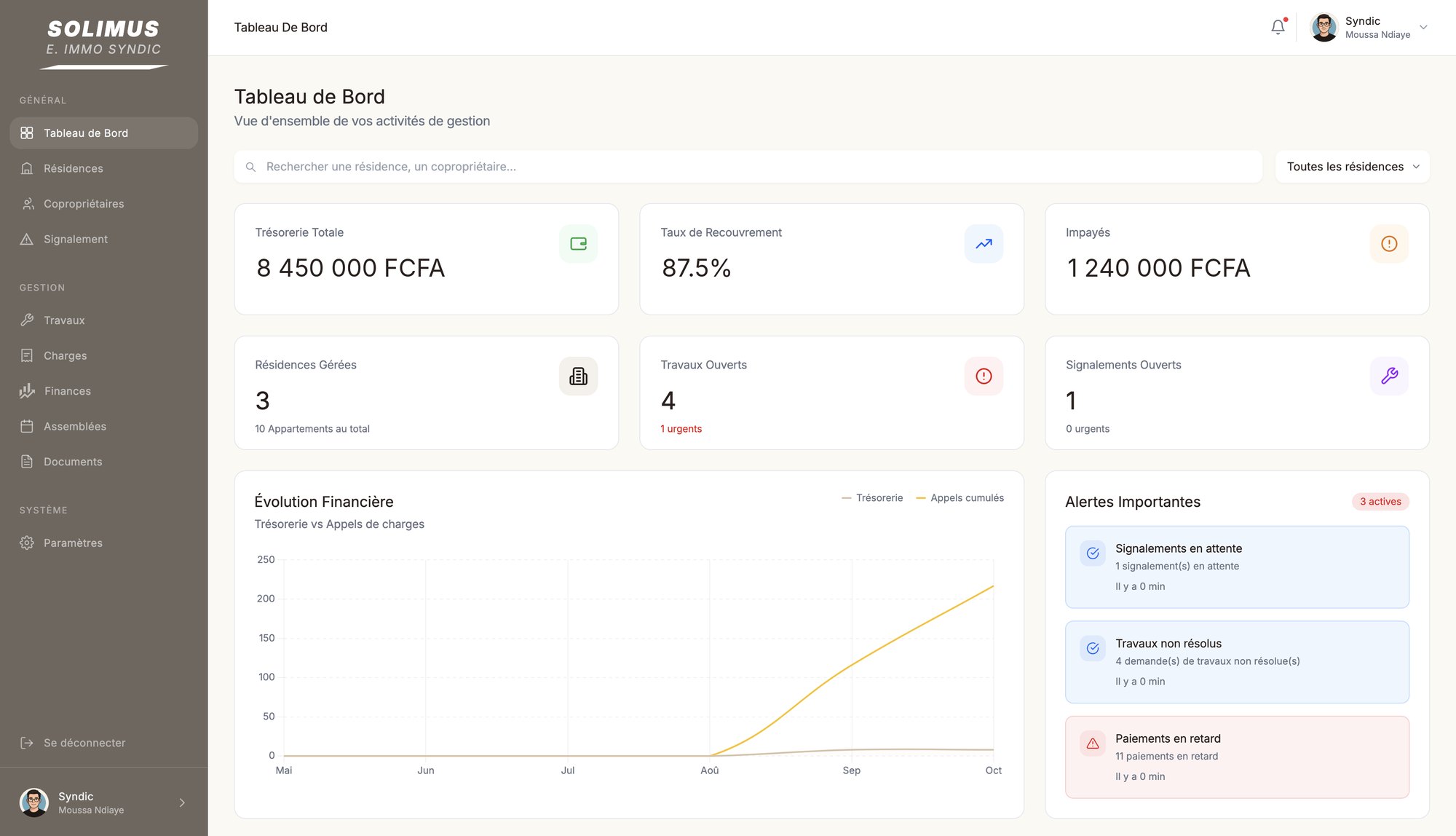The width and height of the screenshot is (1456, 836).
Task: Open the Charges page
Action: pyautogui.click(x=103, y=355)
